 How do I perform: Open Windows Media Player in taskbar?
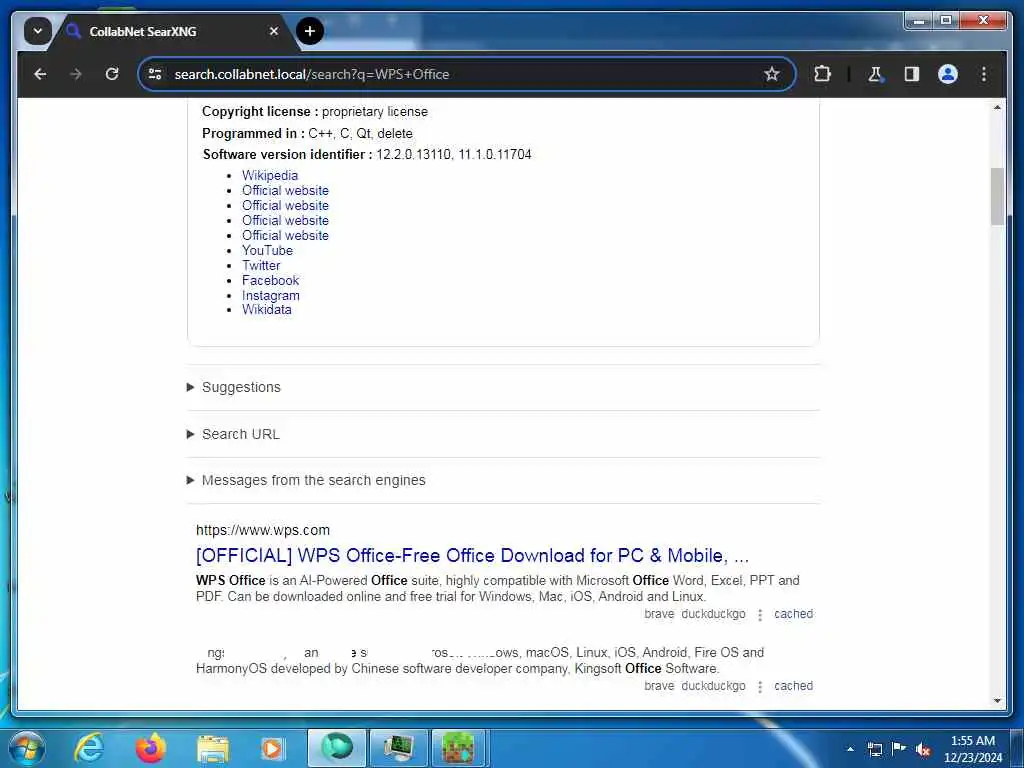(272, 748)
